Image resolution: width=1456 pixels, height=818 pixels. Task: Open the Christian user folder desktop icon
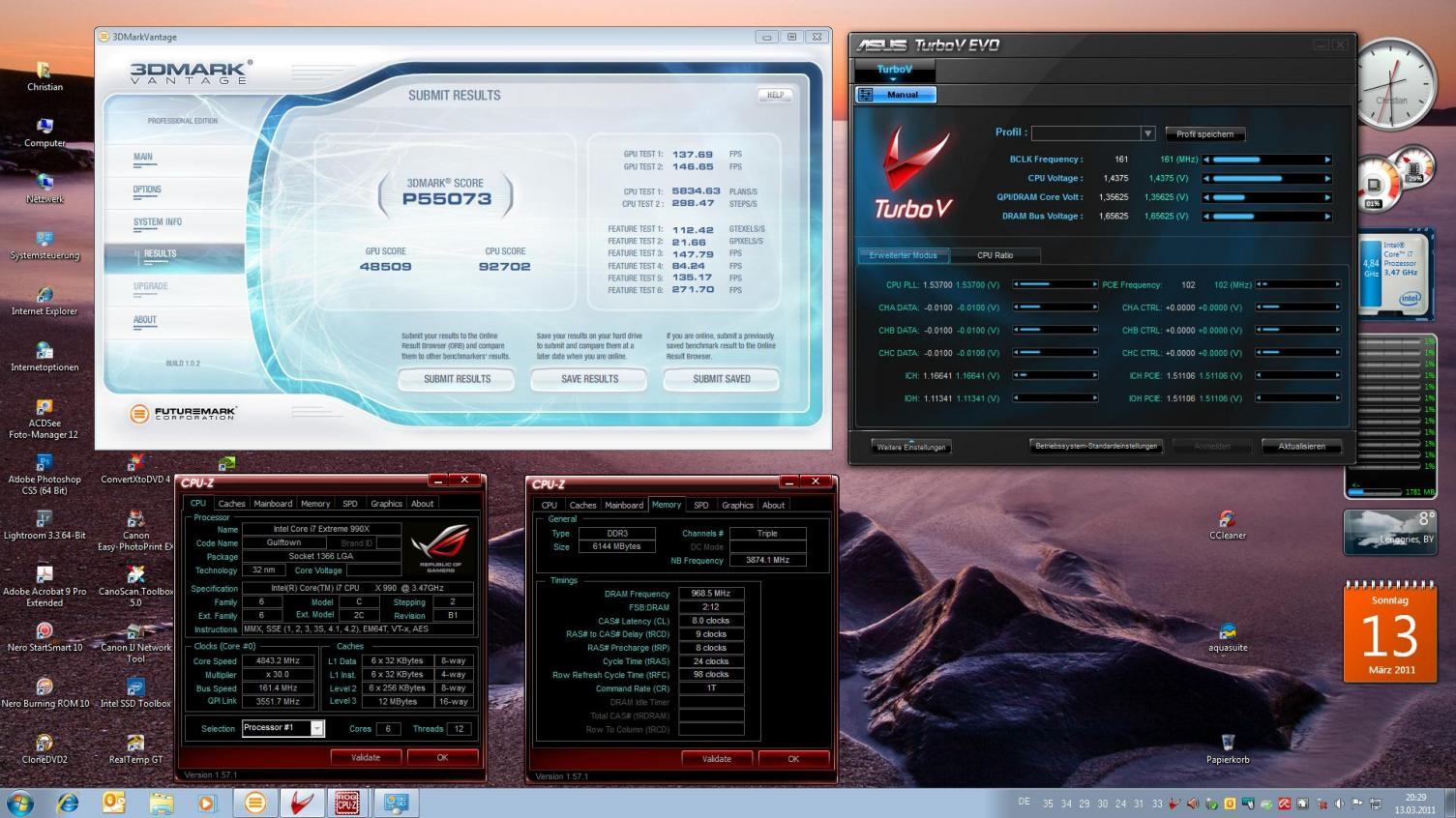45,75
